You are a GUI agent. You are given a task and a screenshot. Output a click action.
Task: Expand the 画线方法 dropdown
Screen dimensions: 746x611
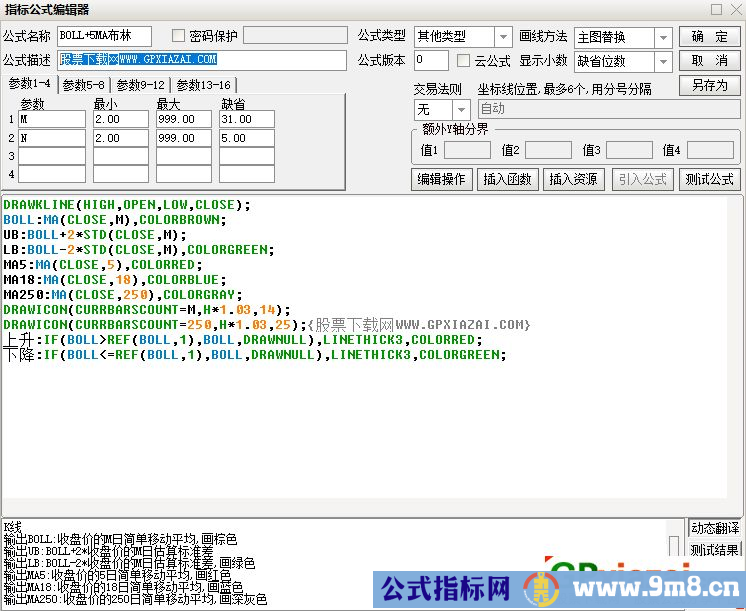[x=663, y=38]
